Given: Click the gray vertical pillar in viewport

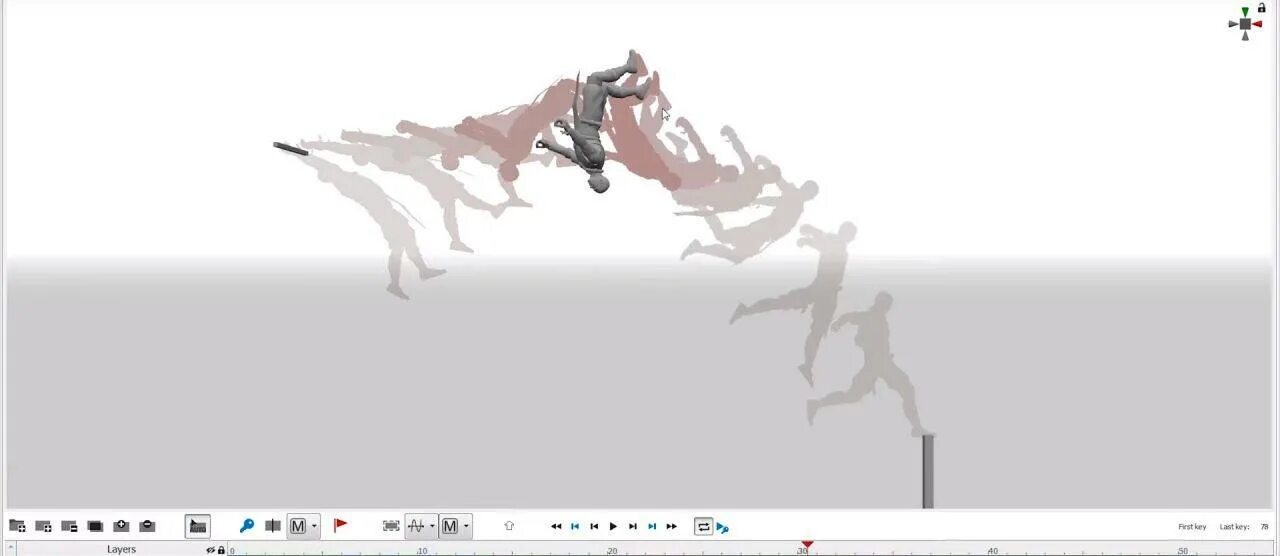Looking at the screenshot, I should 928,470.
